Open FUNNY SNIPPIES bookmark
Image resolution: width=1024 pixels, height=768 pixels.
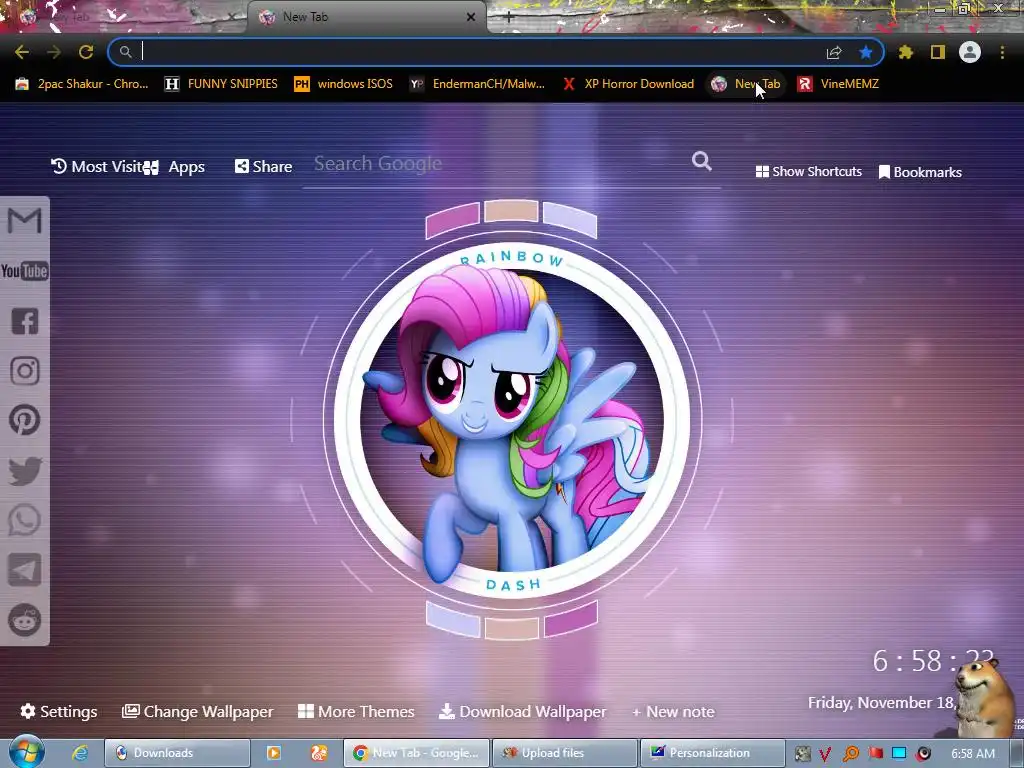tap(222, 84)
